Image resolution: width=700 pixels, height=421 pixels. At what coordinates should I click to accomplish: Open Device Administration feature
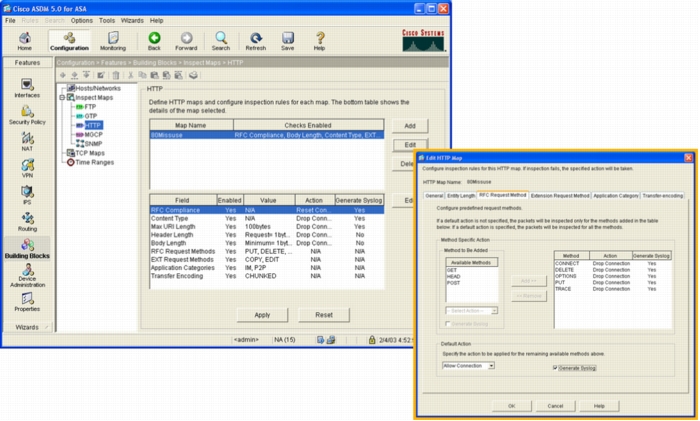(x=27, y=275)
